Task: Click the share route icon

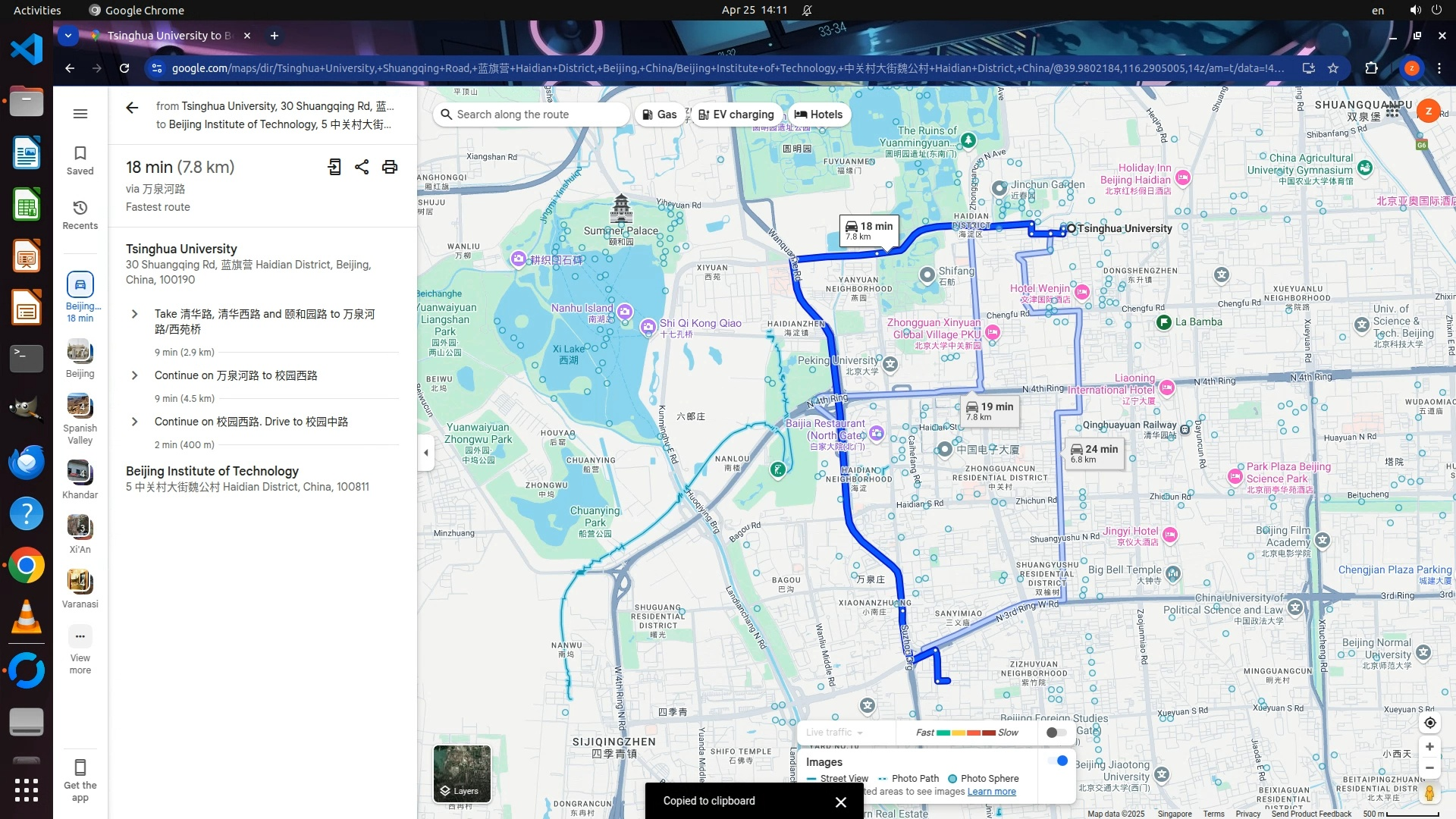Action: [362, 167]
